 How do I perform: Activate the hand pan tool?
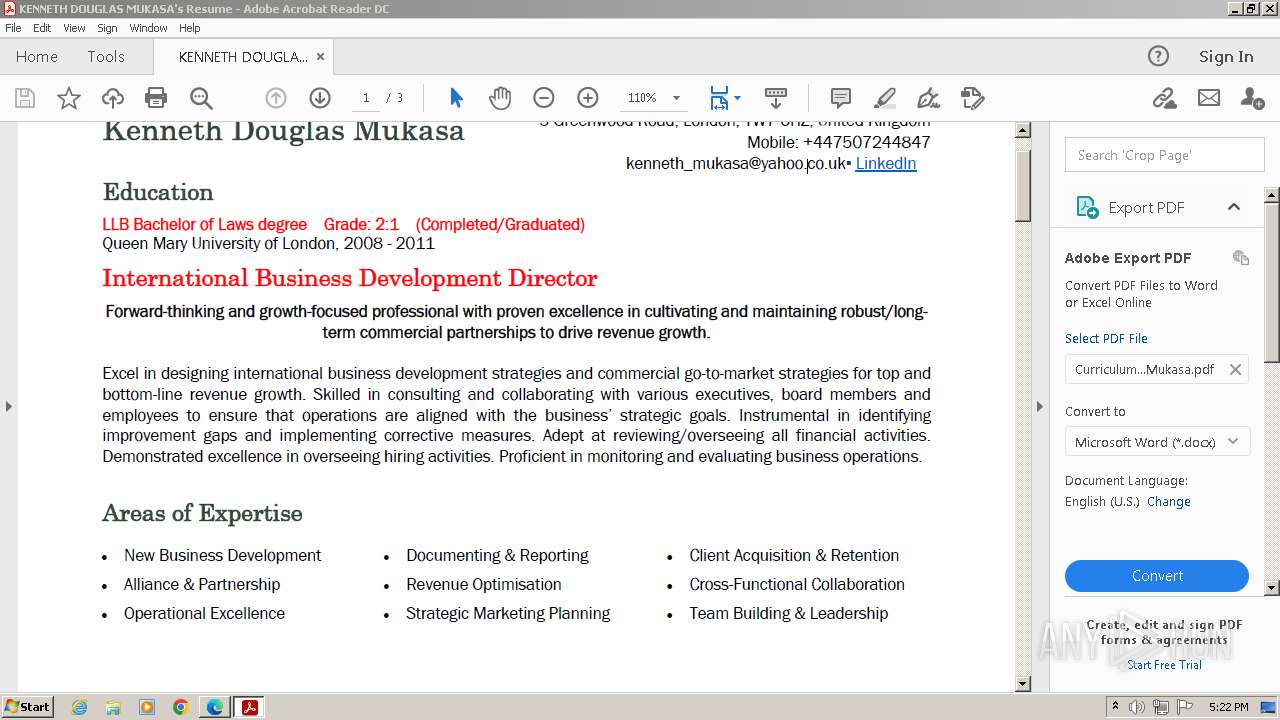click(x=500, y=98)
